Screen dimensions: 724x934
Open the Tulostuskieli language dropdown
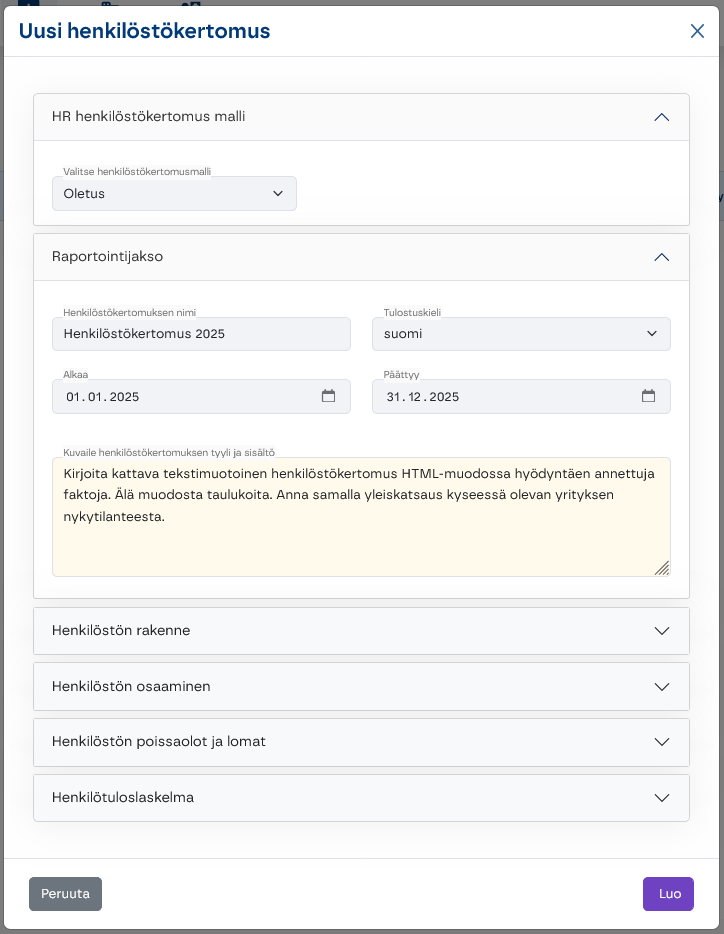point(520,334)
